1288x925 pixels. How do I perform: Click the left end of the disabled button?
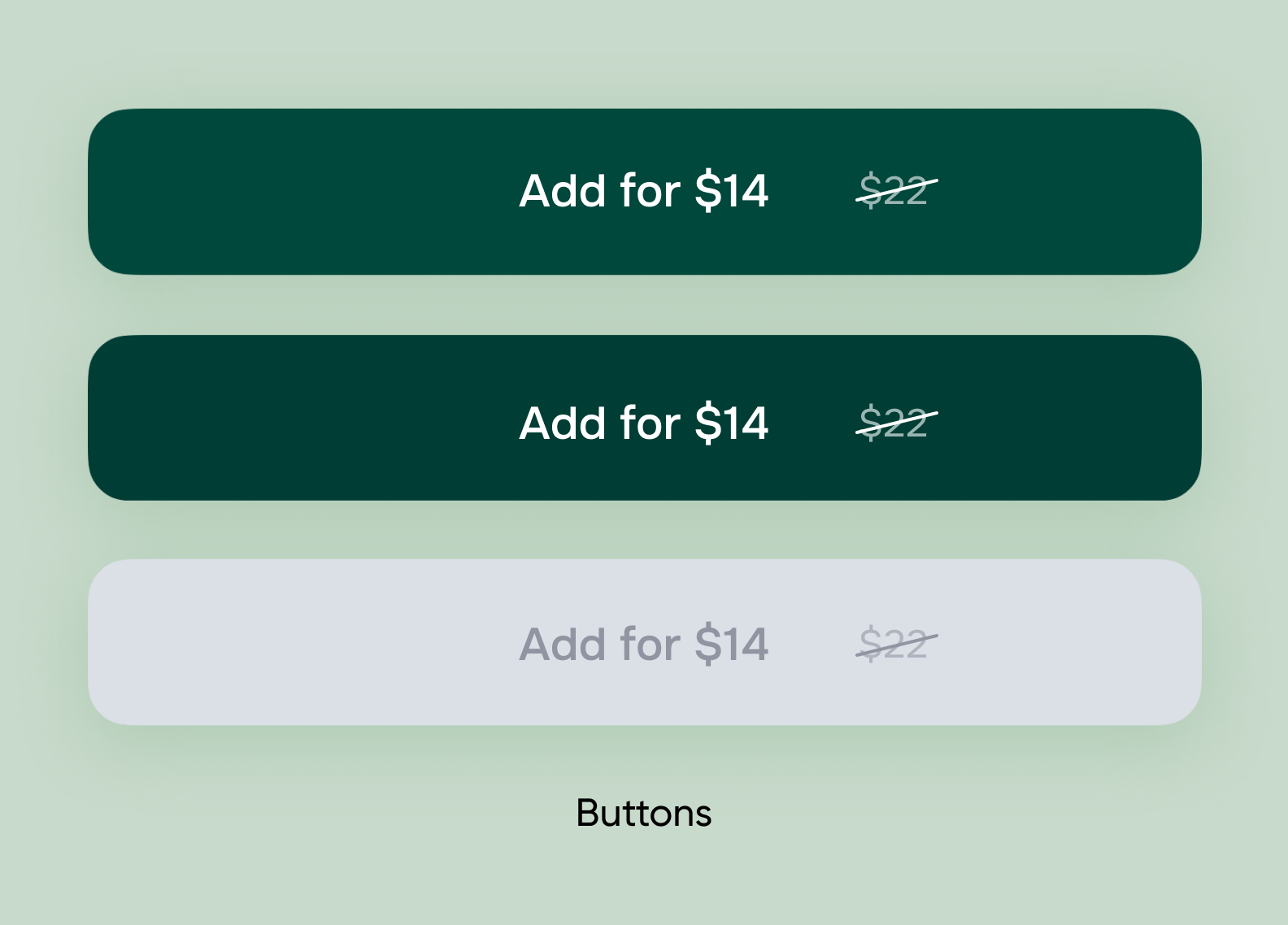click(102, 641)
